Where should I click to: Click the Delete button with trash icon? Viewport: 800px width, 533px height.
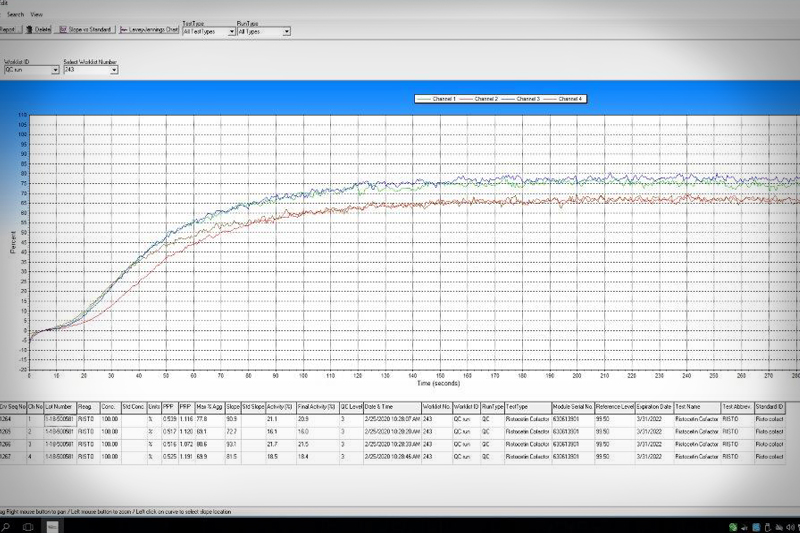click(x=36, y=30)
